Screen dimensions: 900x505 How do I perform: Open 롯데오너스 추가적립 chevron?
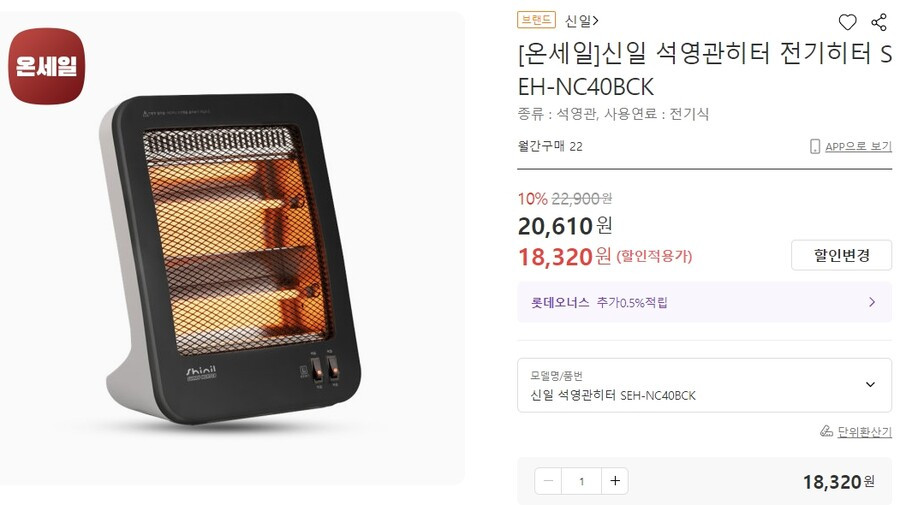[872, 302]
